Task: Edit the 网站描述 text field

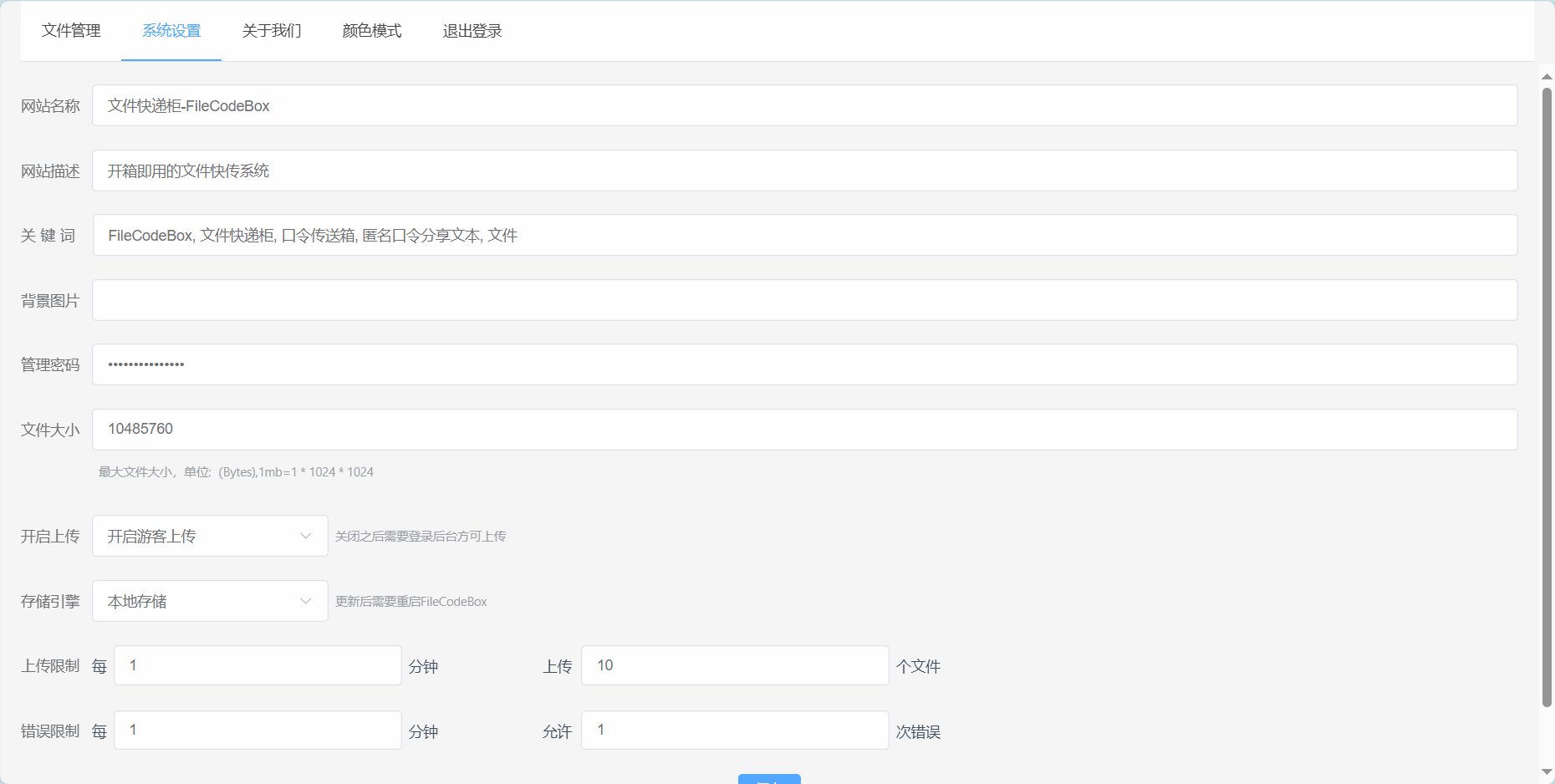Action: click(x=804, y=171)
